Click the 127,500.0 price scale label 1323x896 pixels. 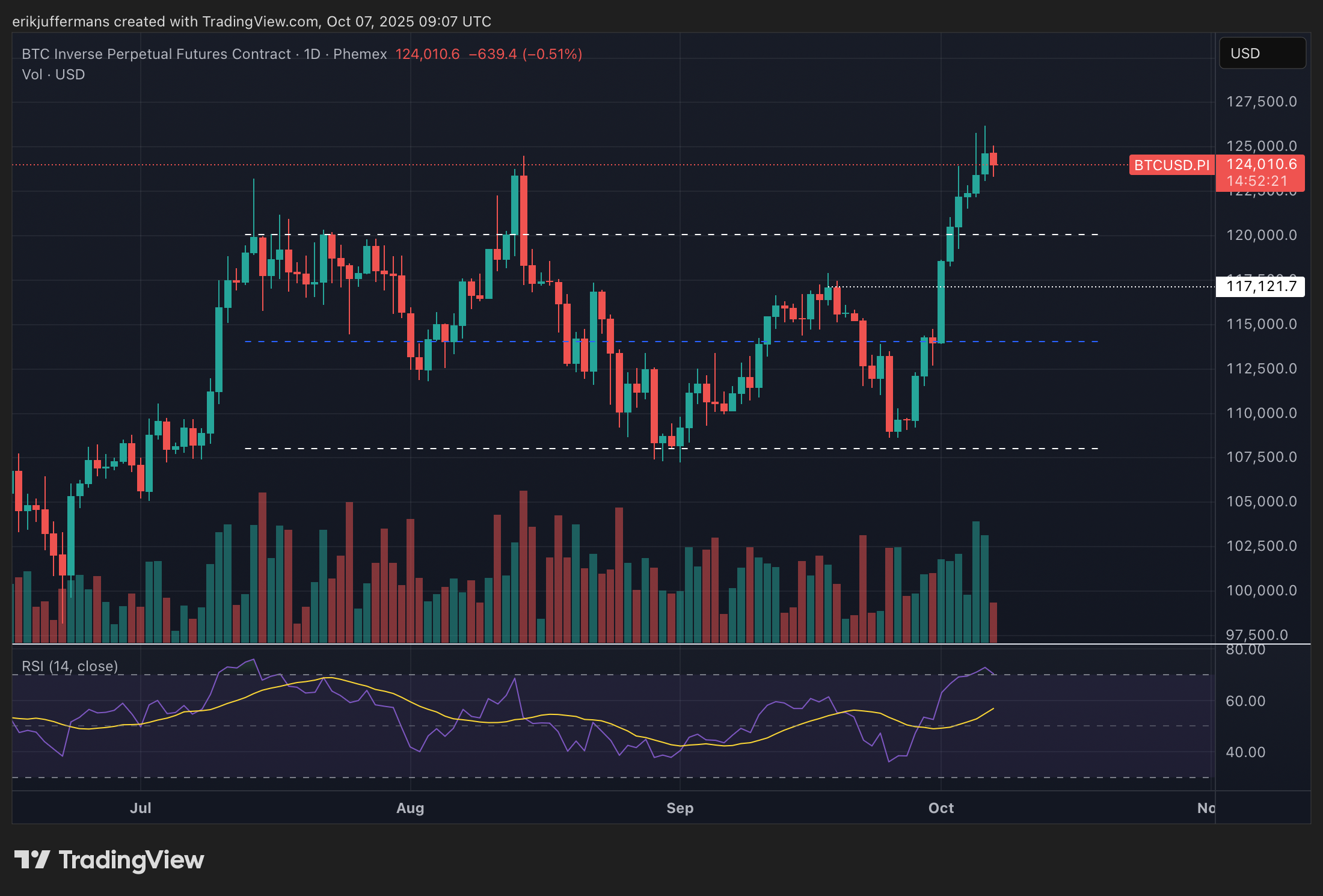[x=1261, y=102]
